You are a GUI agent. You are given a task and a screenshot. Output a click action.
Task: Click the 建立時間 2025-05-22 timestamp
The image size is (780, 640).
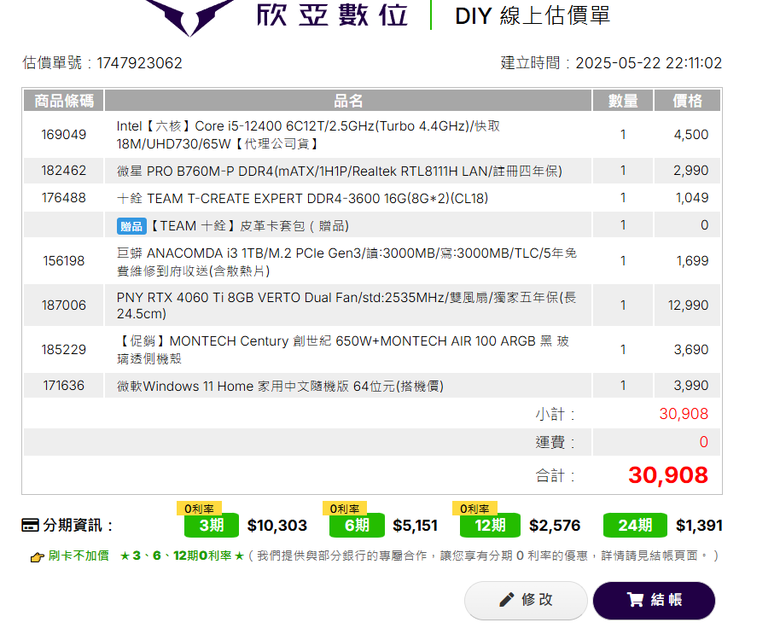[611, 63]
